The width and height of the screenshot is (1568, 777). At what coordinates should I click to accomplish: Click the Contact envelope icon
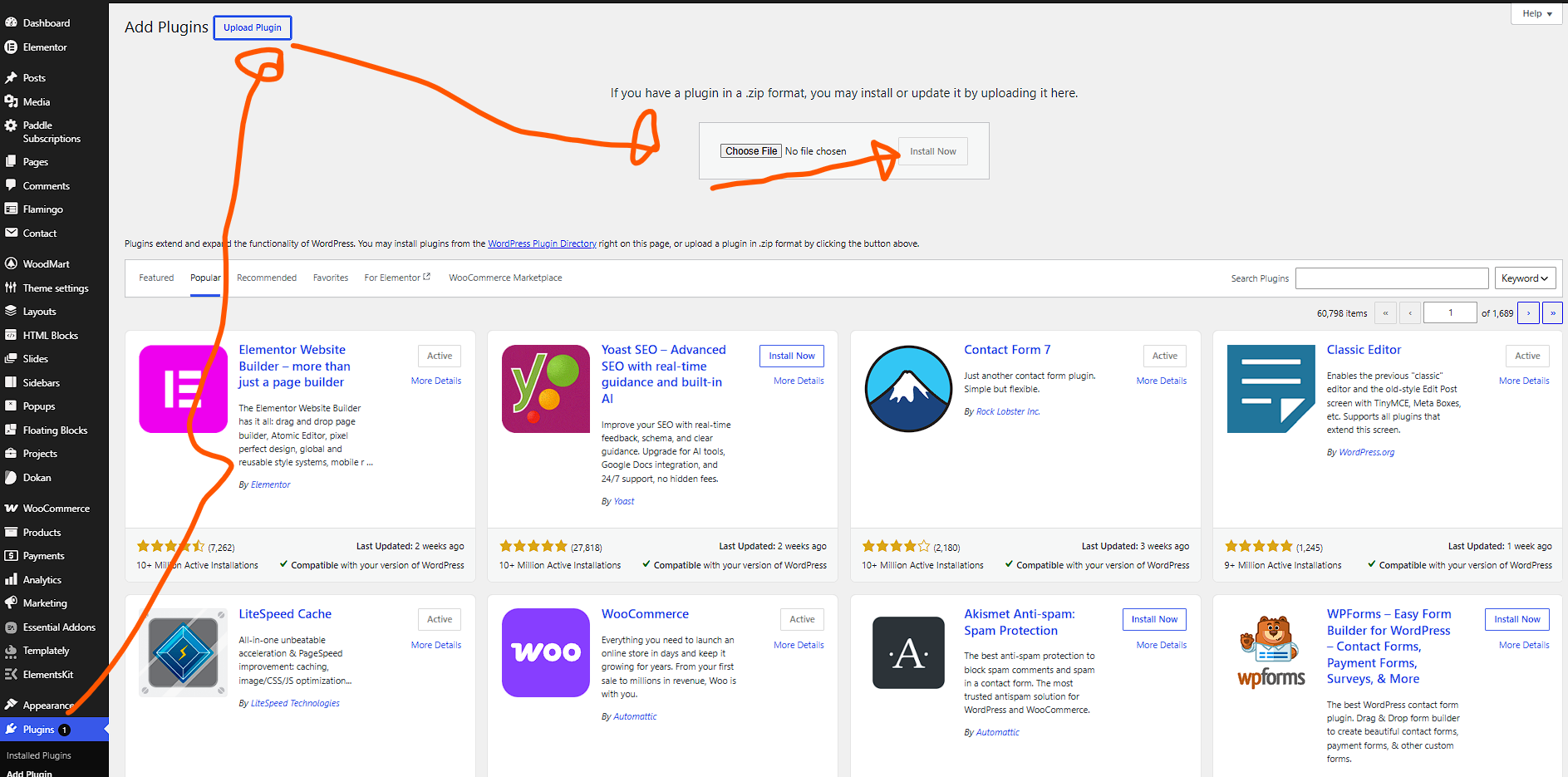(11, 233)
